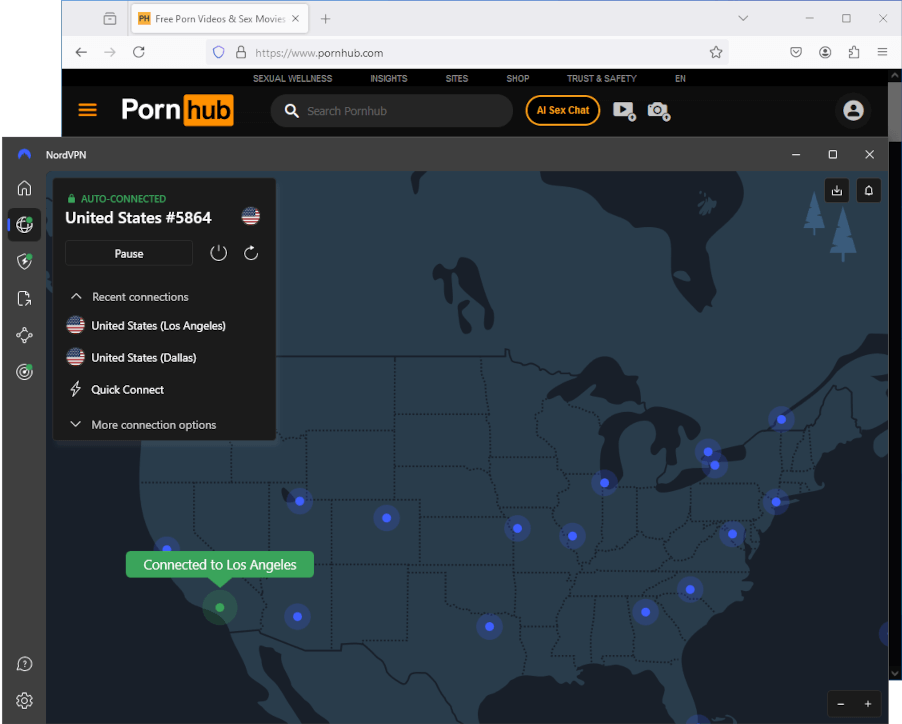Click the Connected to Los Angeles label
The image size is (902, 724).
point(220,565)
